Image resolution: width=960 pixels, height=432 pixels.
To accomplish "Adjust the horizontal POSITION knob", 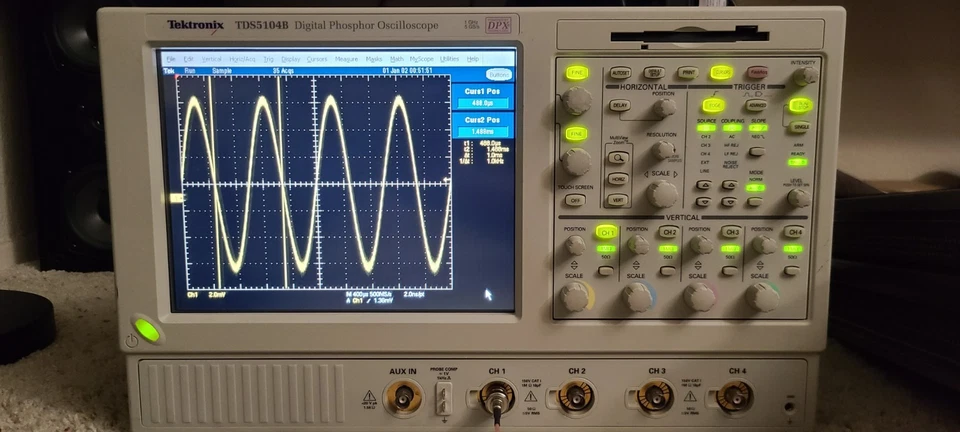I will tap(664, 108).
